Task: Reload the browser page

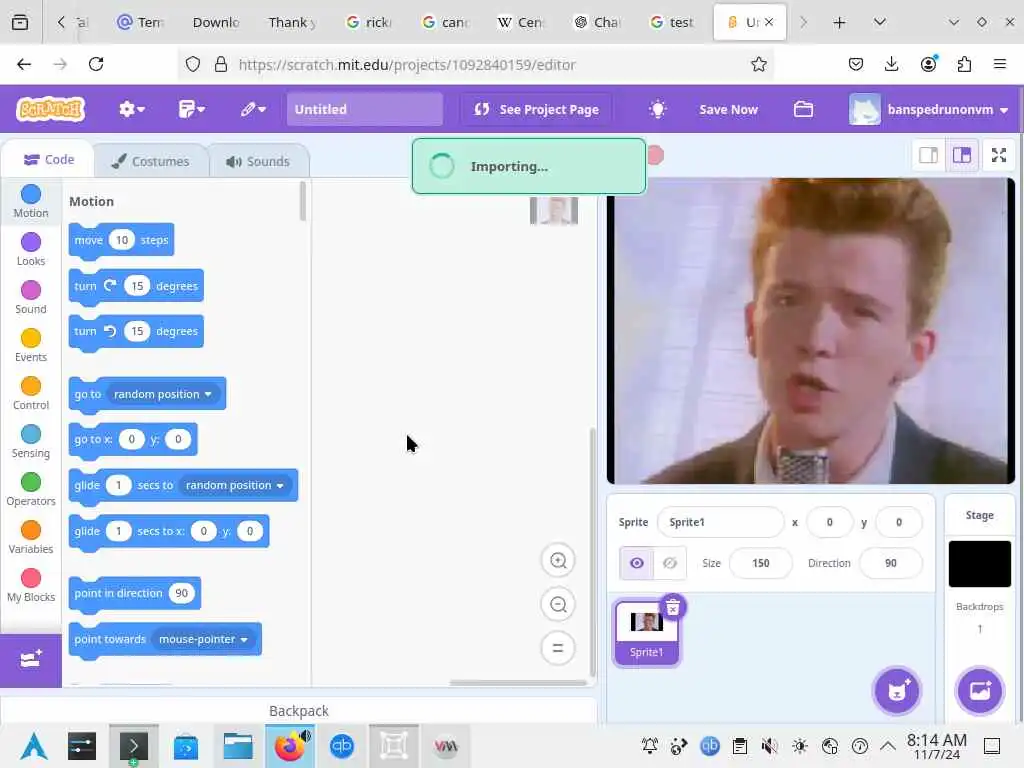Action: pyautogui.click(x=96, y=64)
